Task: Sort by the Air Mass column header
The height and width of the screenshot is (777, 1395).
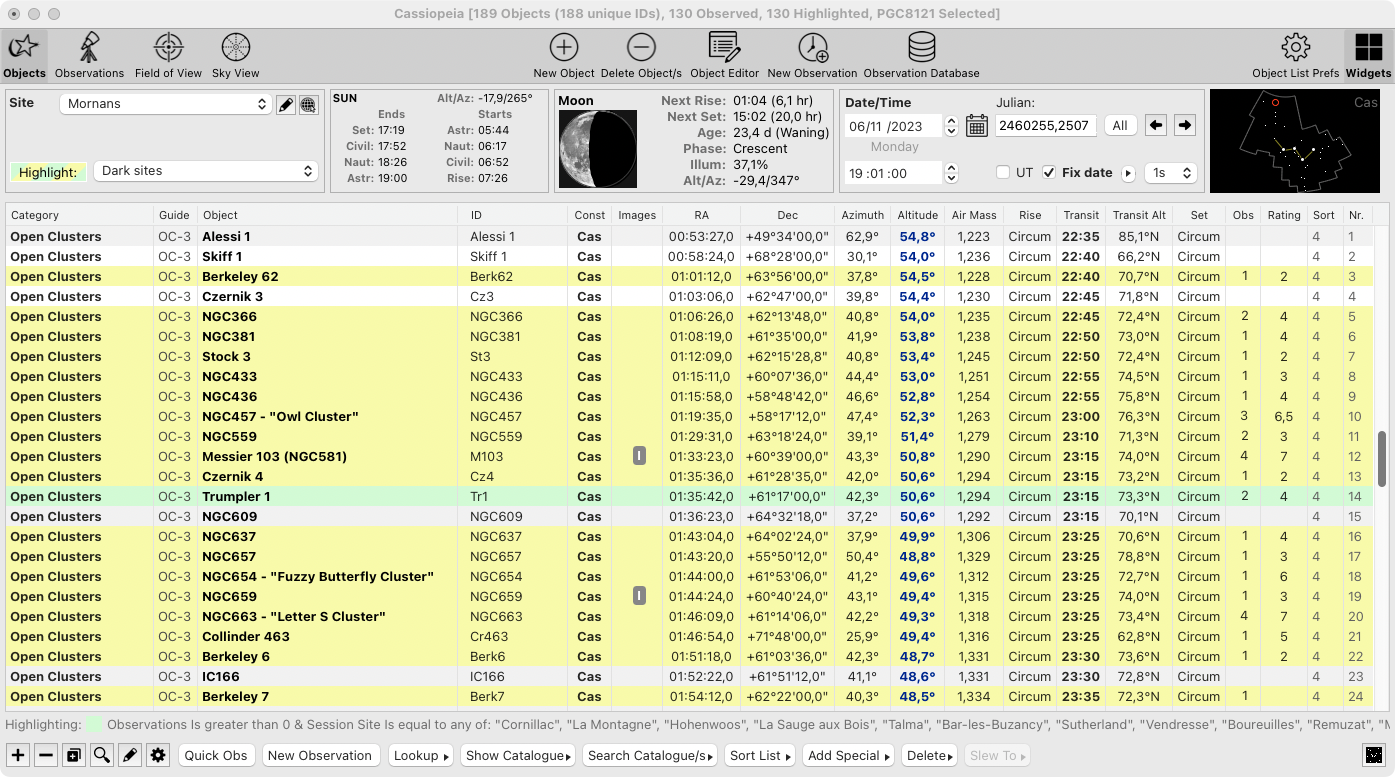Action: 974,215
